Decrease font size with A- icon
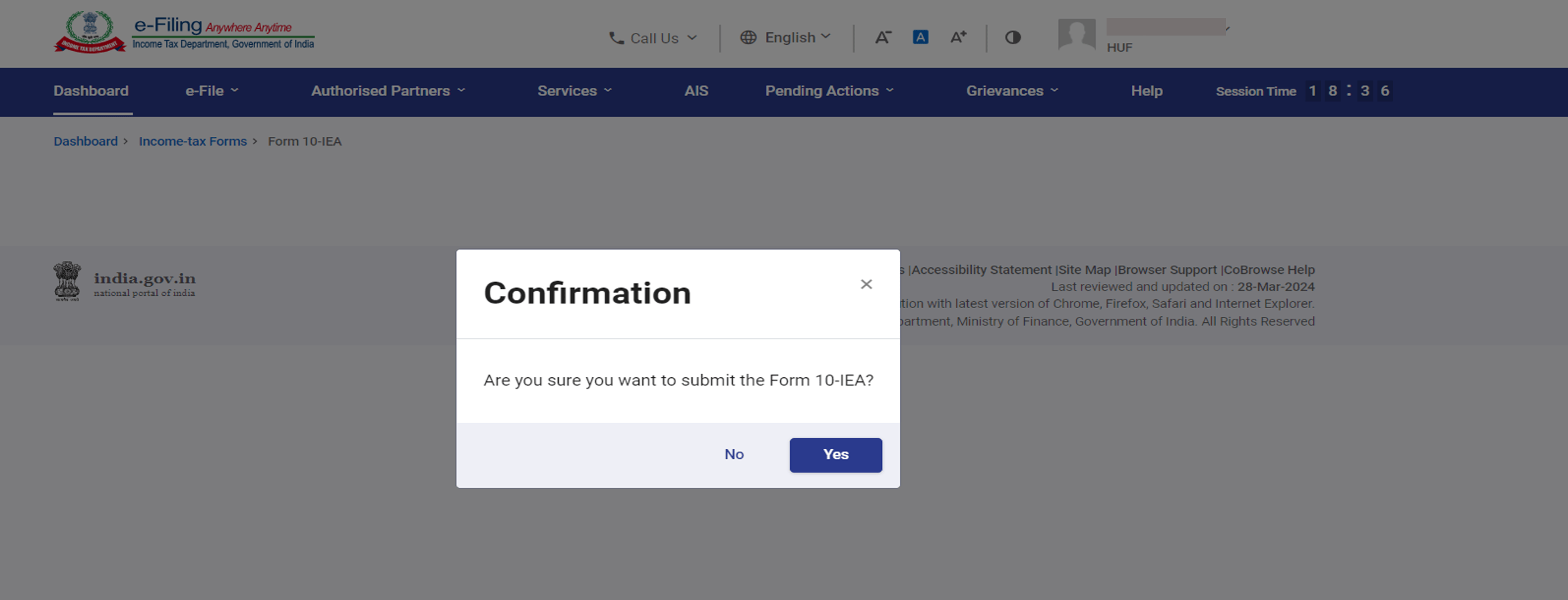 tap(883, 38)
